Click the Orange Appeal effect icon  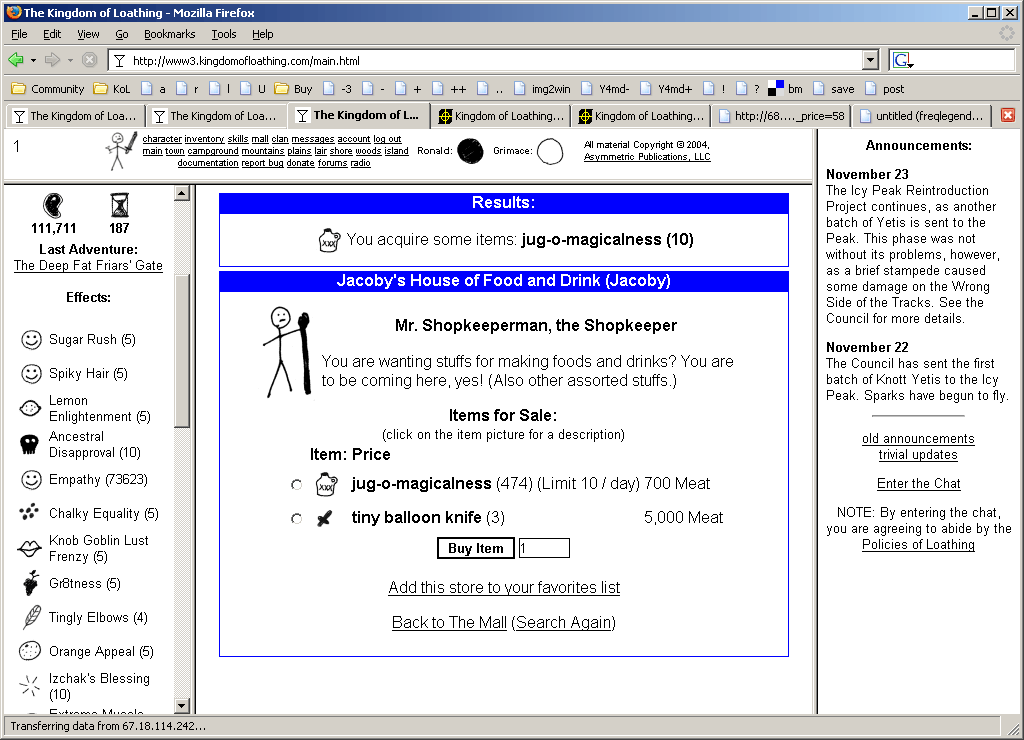click(x=30, y=651)
